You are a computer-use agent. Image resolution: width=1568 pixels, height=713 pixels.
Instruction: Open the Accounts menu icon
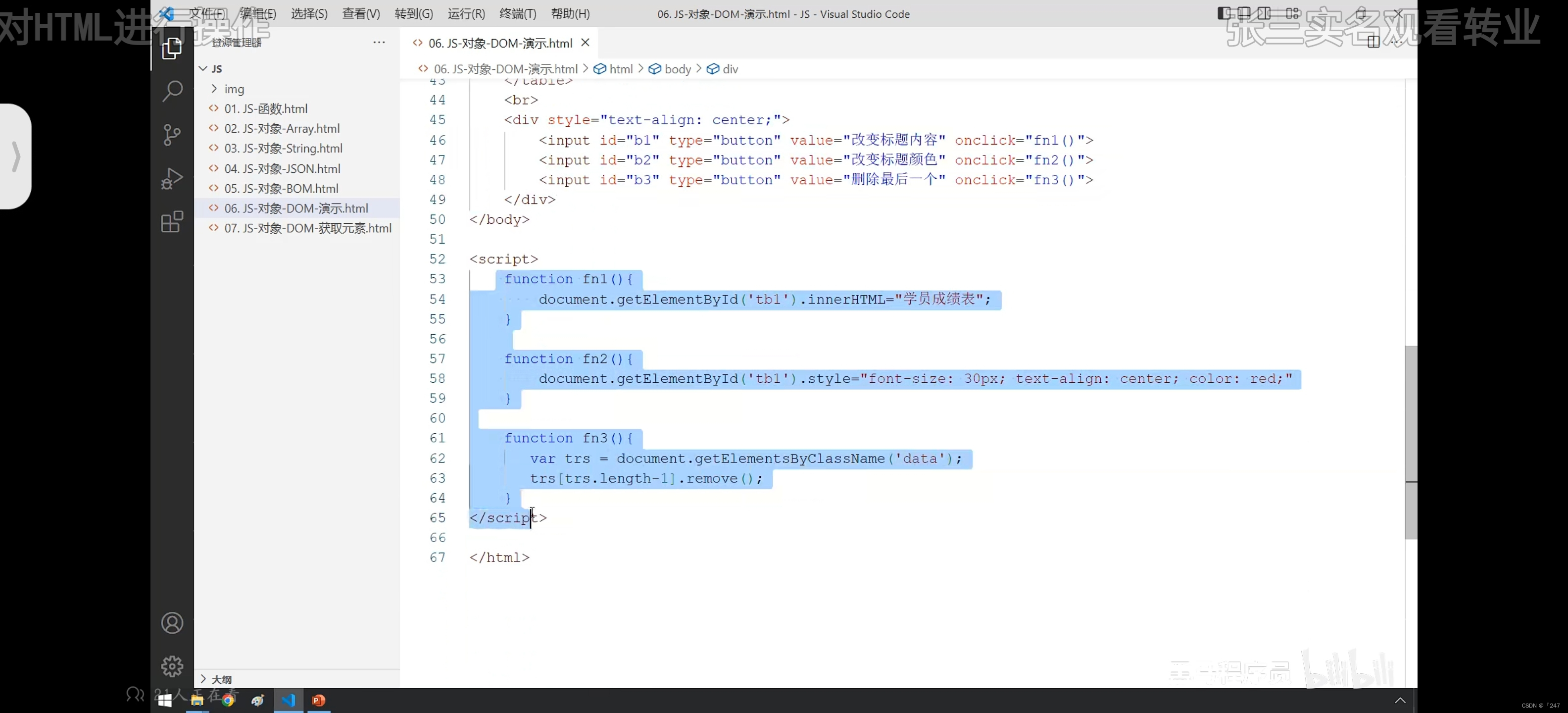click(x=172, y=623)
